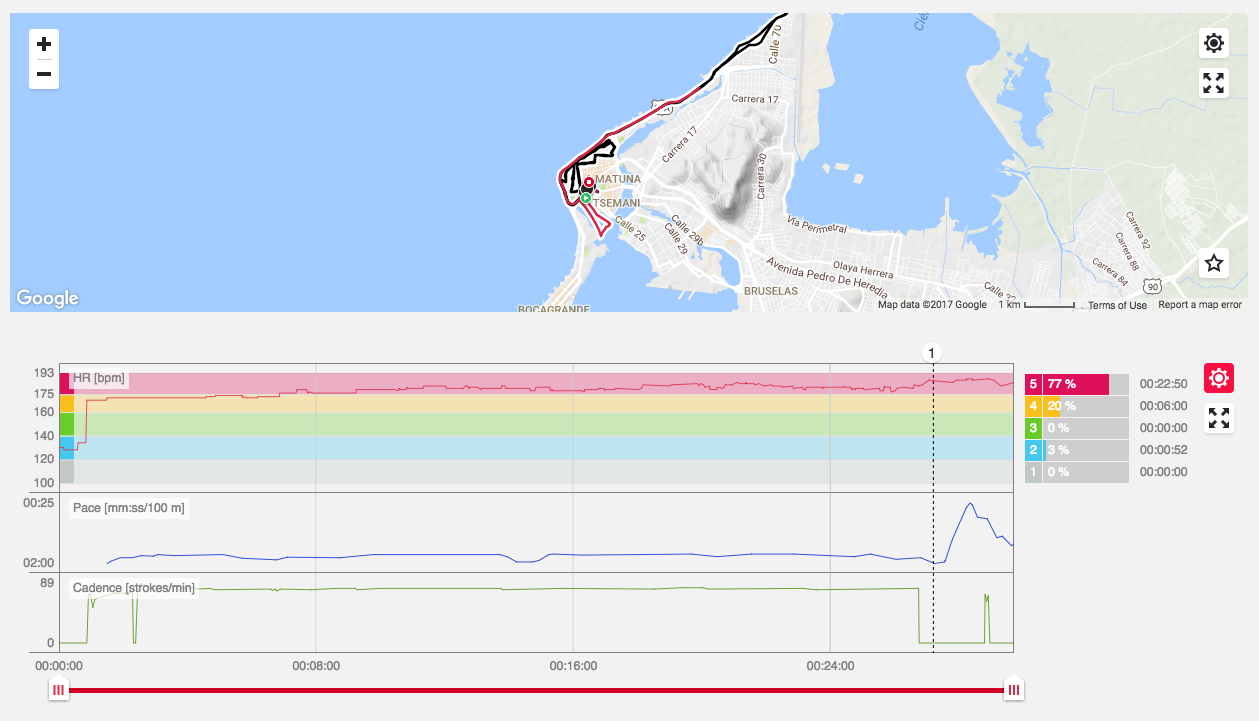Expand the charts to fullscreen
Viewport: 1259px width, 721px height.
click(x=1218, y=418)
